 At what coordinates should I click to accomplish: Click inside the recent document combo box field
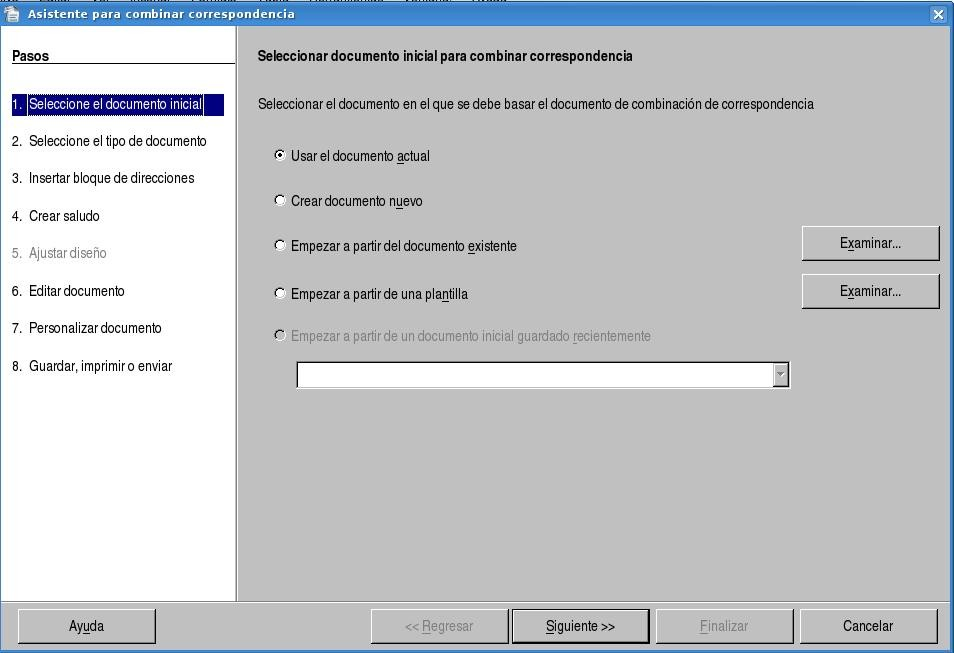(535, 375)
